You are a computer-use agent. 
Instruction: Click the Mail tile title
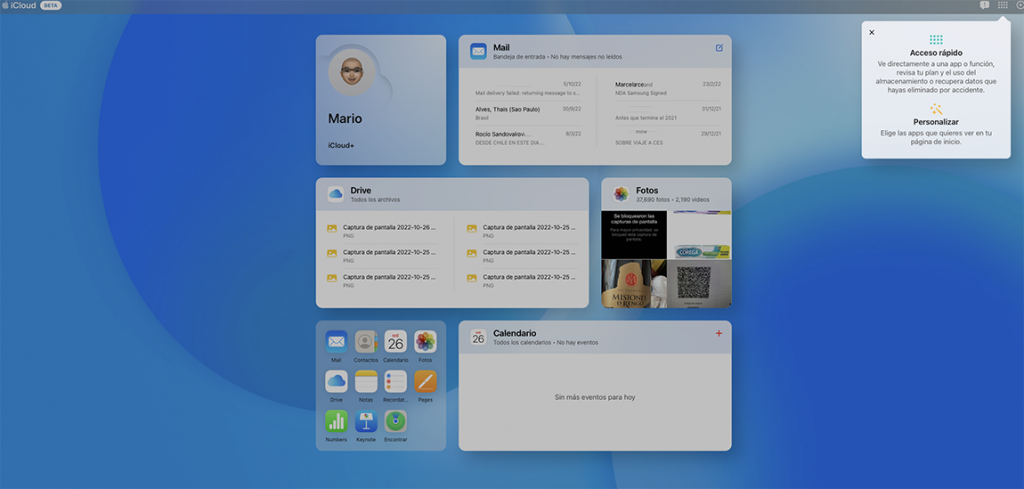(502, 48)
